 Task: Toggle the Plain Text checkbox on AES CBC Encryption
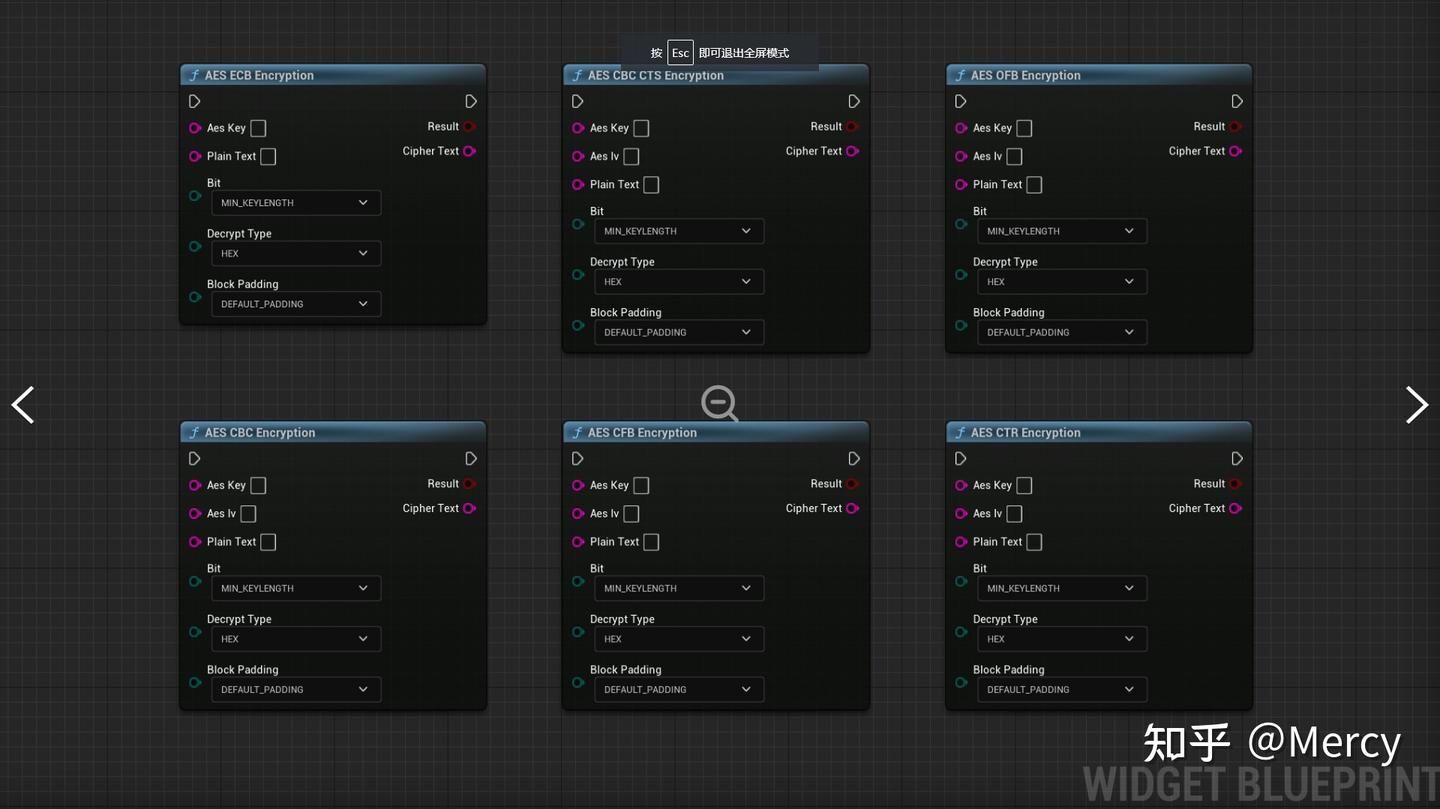coord(267,541)
